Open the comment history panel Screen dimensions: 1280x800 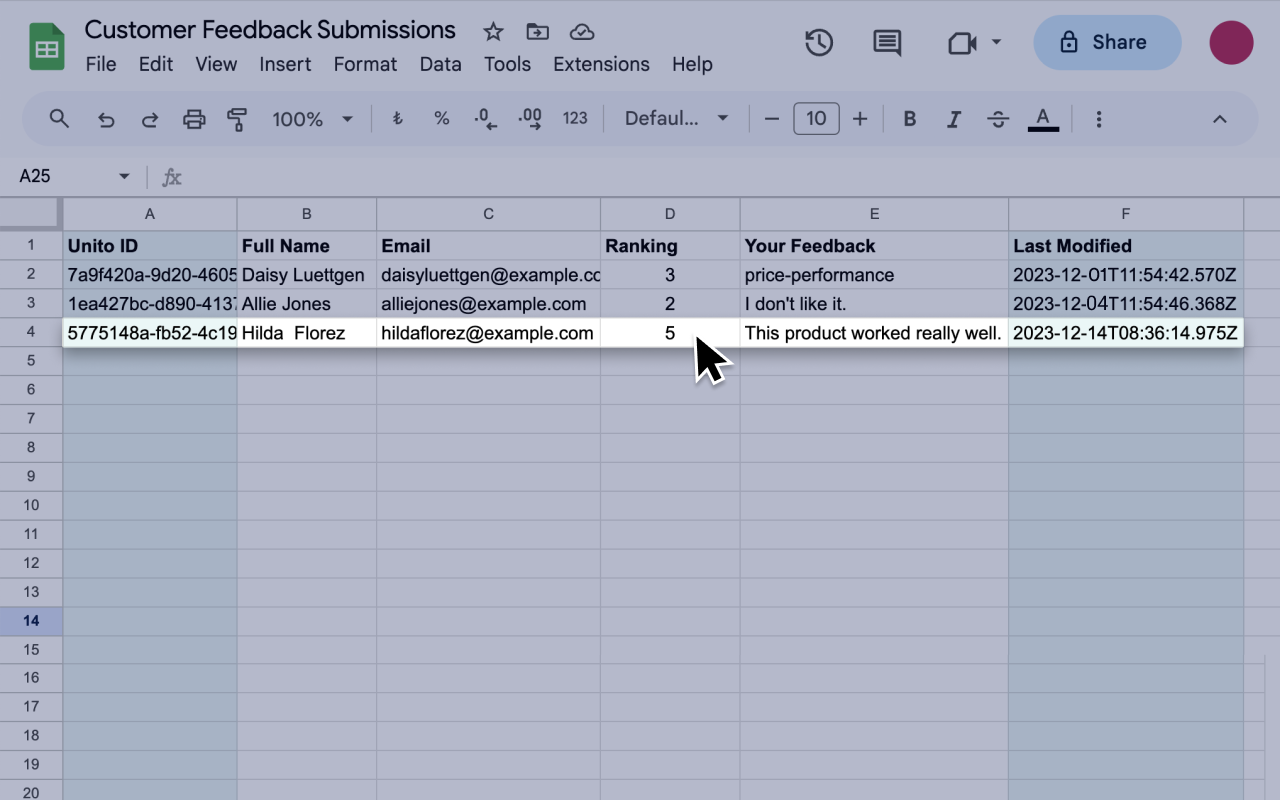(x=885, y=42)
